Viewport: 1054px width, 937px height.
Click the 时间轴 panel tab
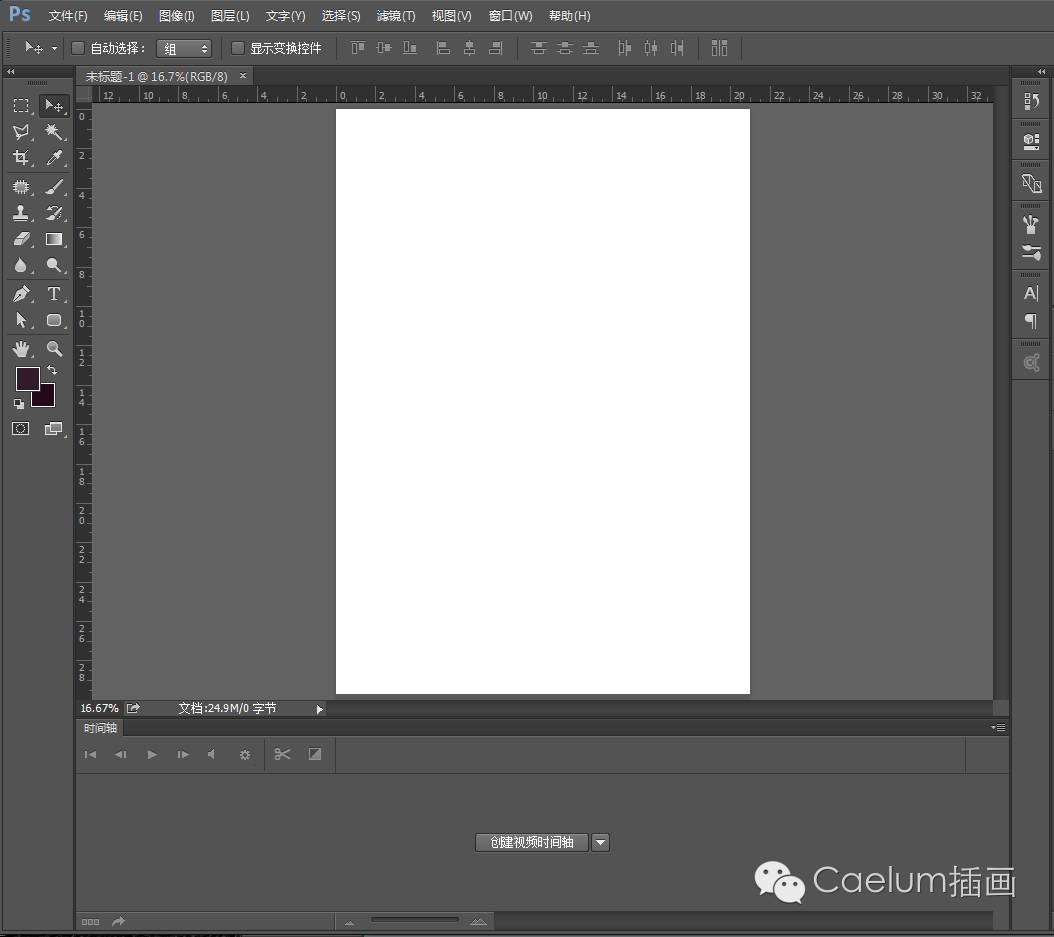tap(99, 728)
